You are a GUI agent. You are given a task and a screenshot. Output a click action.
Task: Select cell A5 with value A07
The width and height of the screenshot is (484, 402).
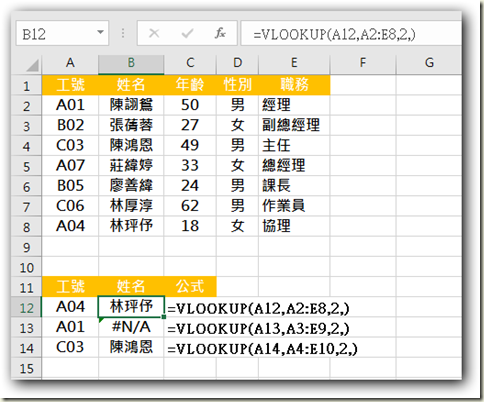tap(70, 165)
